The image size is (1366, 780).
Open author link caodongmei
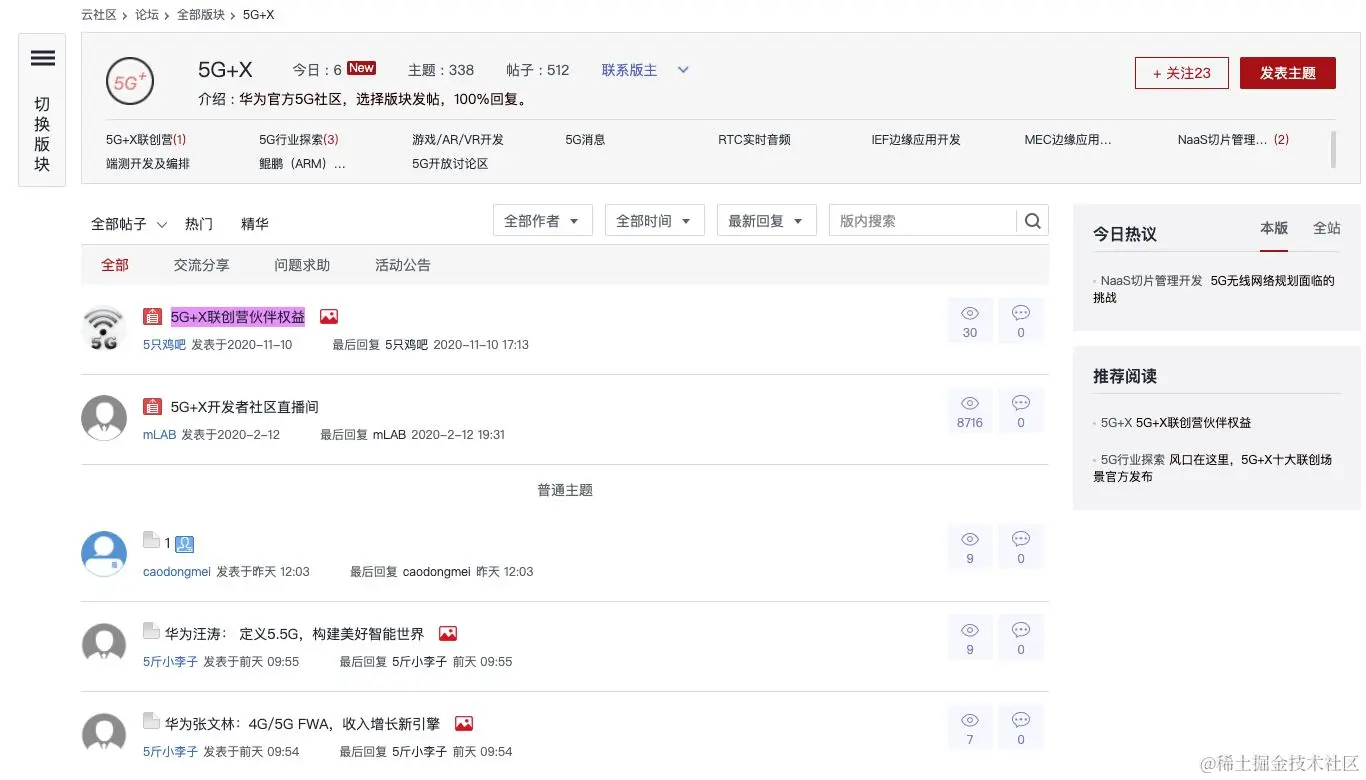tap(177, 572)
